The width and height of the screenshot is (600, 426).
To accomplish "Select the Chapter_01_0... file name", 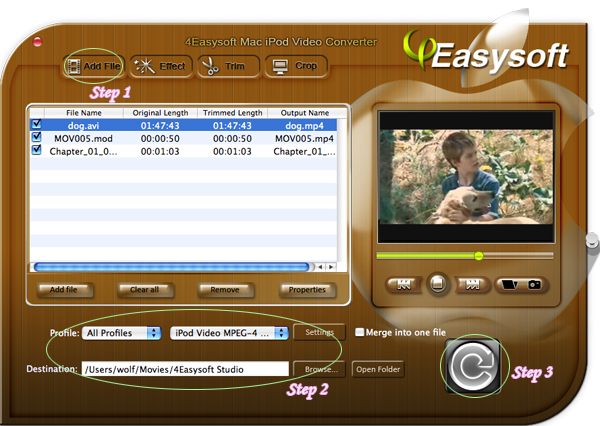I will pyautogui.click(x=83, y=152).
